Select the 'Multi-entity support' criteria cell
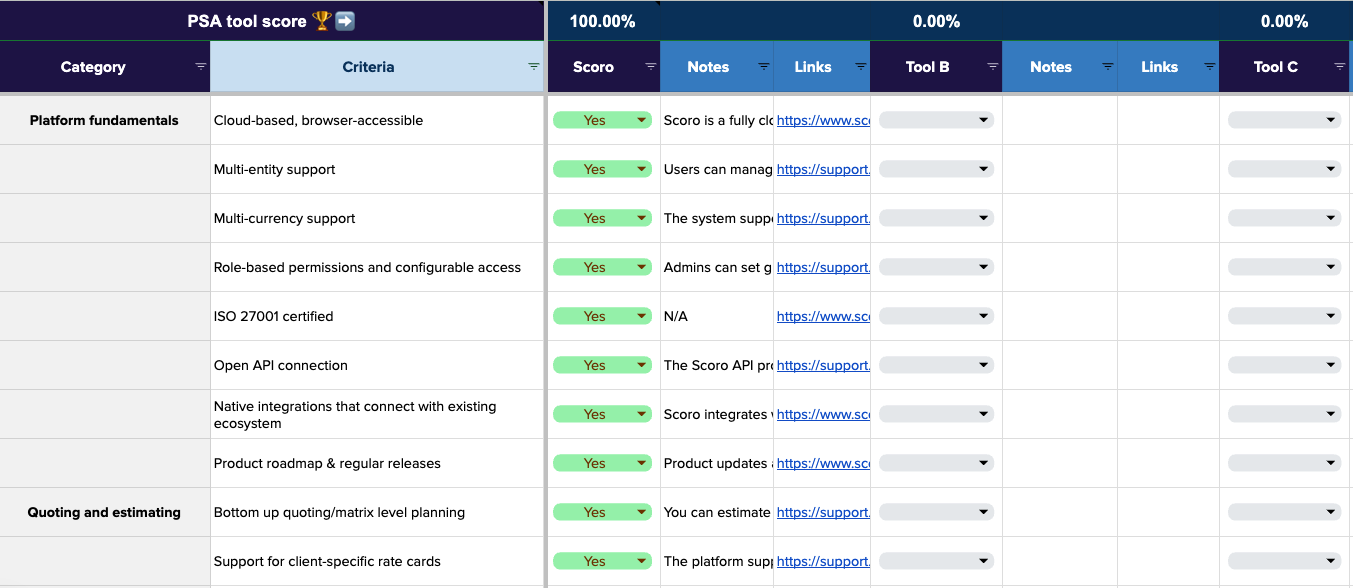 click(377, 169)
